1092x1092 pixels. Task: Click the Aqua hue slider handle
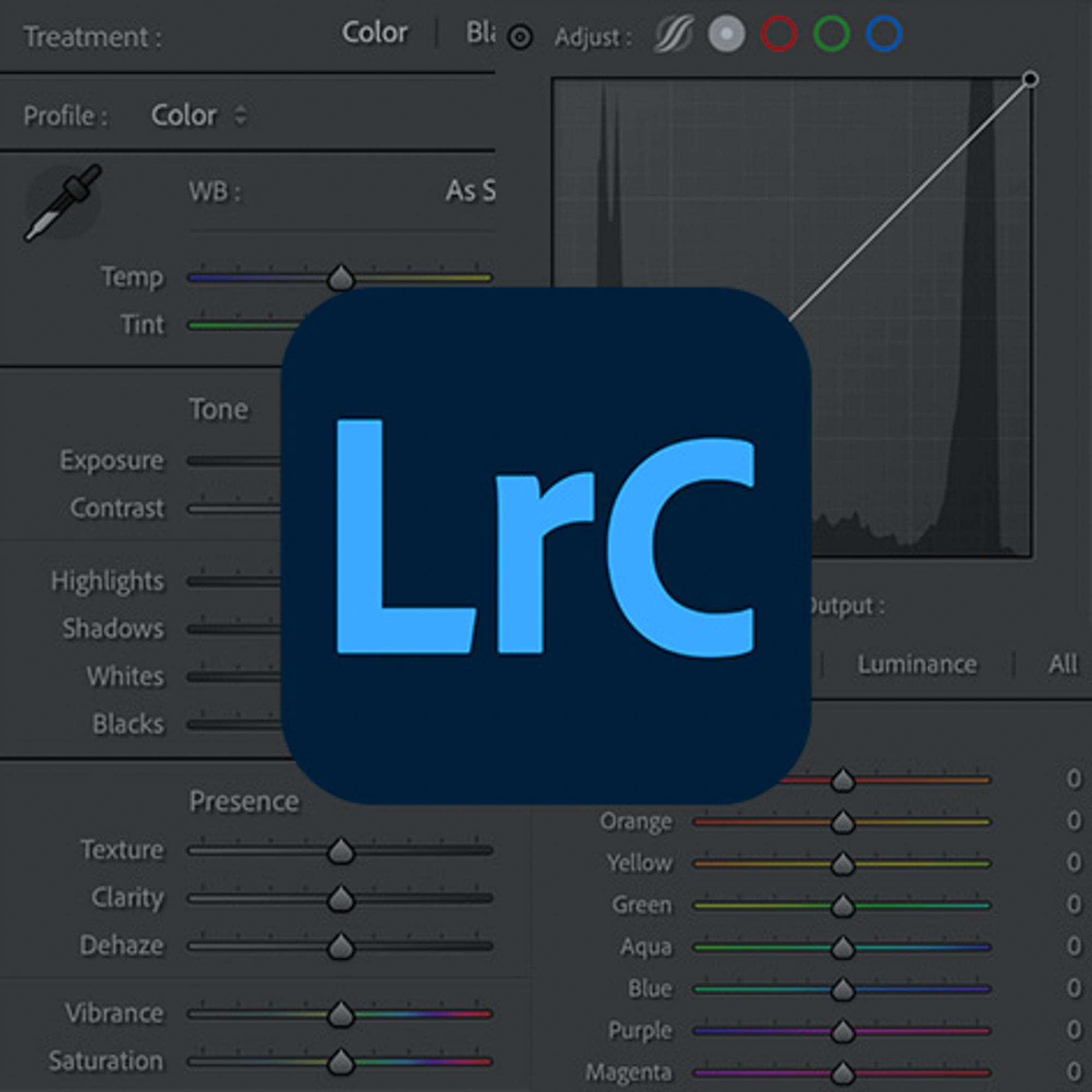(x=842, y=947)
